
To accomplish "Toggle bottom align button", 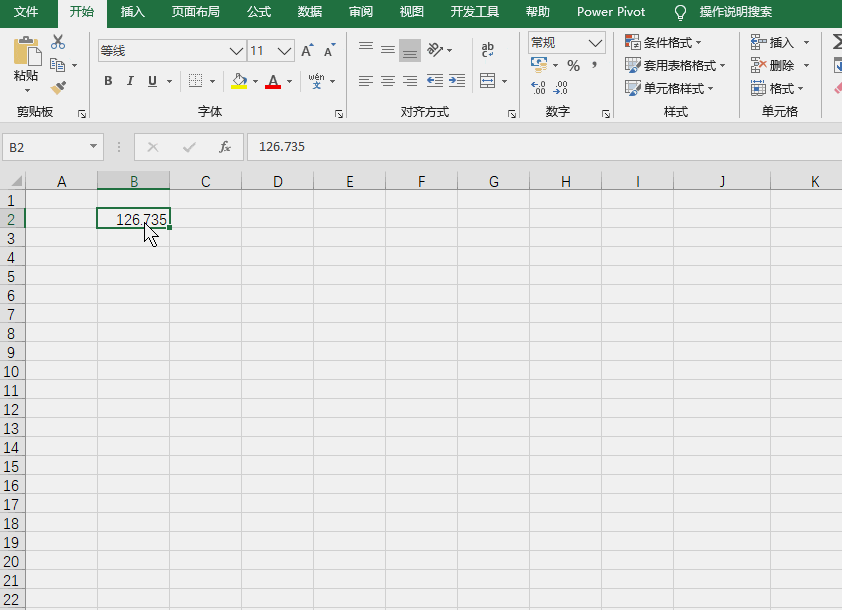I will tap(410, 50).
